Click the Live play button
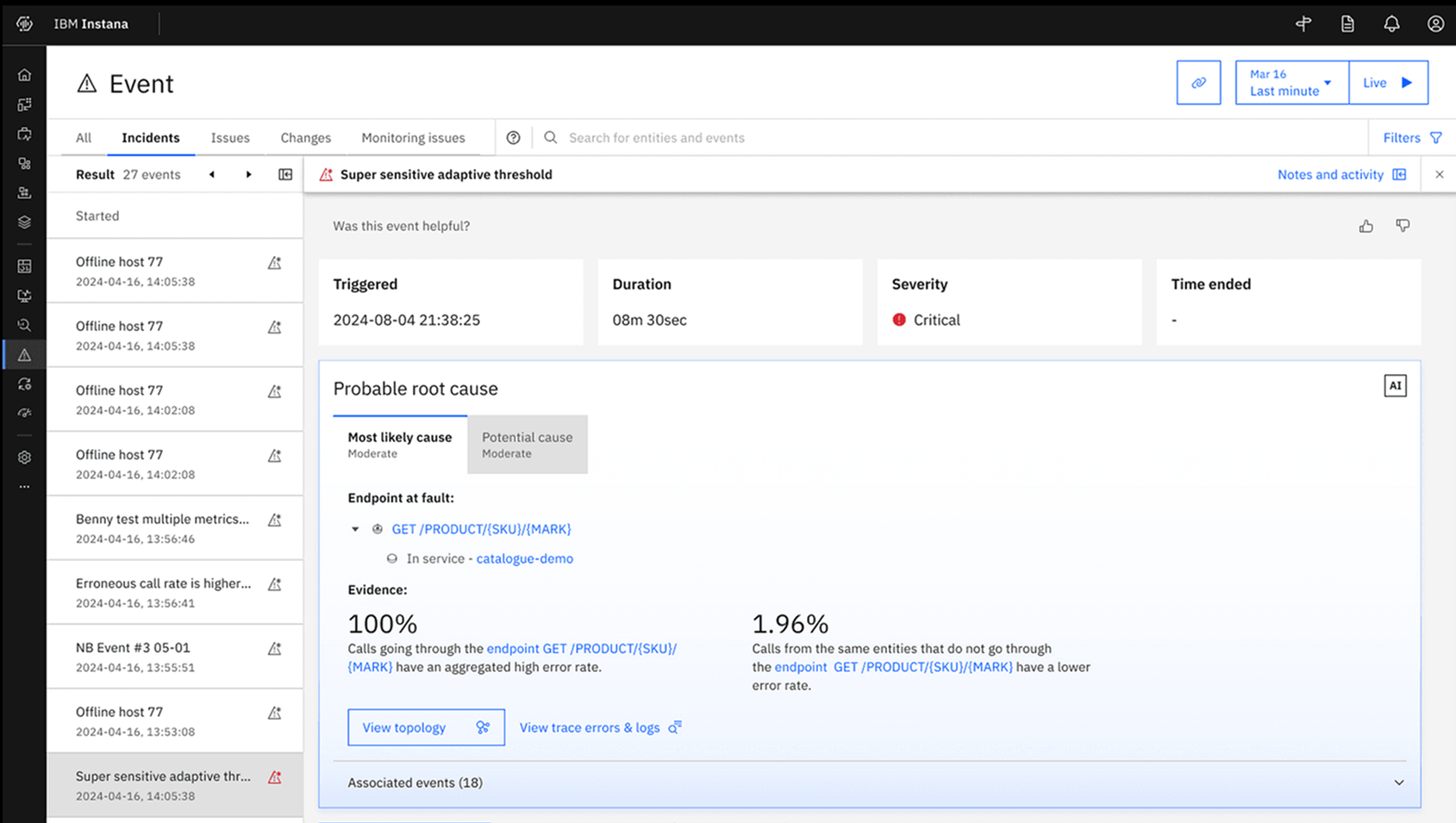 tap(1388, 83)
